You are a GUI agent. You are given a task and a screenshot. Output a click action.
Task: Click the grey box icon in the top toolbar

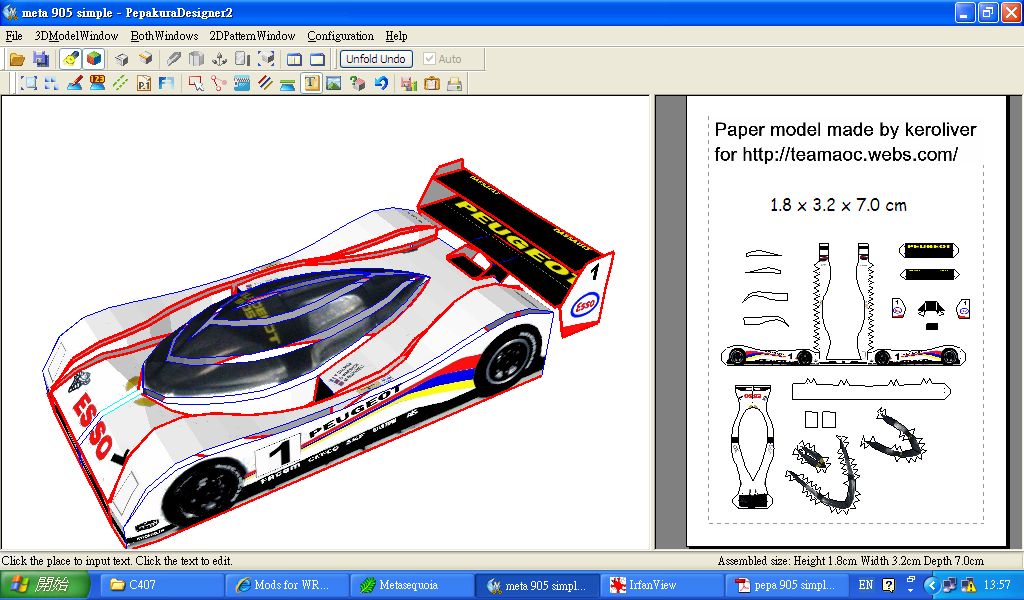coord(121,59)
